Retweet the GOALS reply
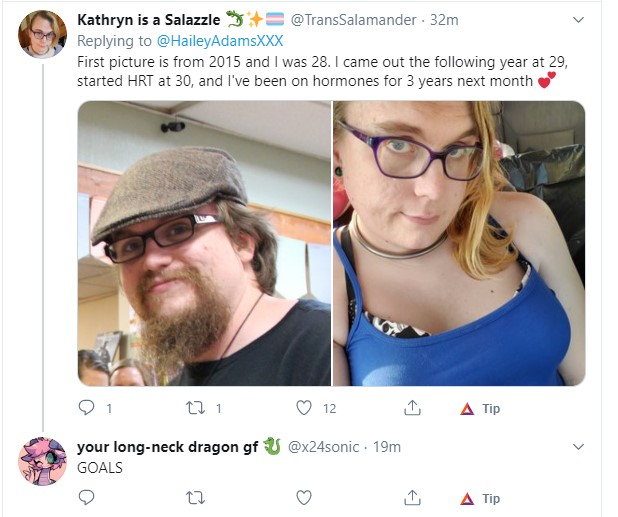This screenshot has width=618, height=517. pyautogui.click(x=195, y=498)
